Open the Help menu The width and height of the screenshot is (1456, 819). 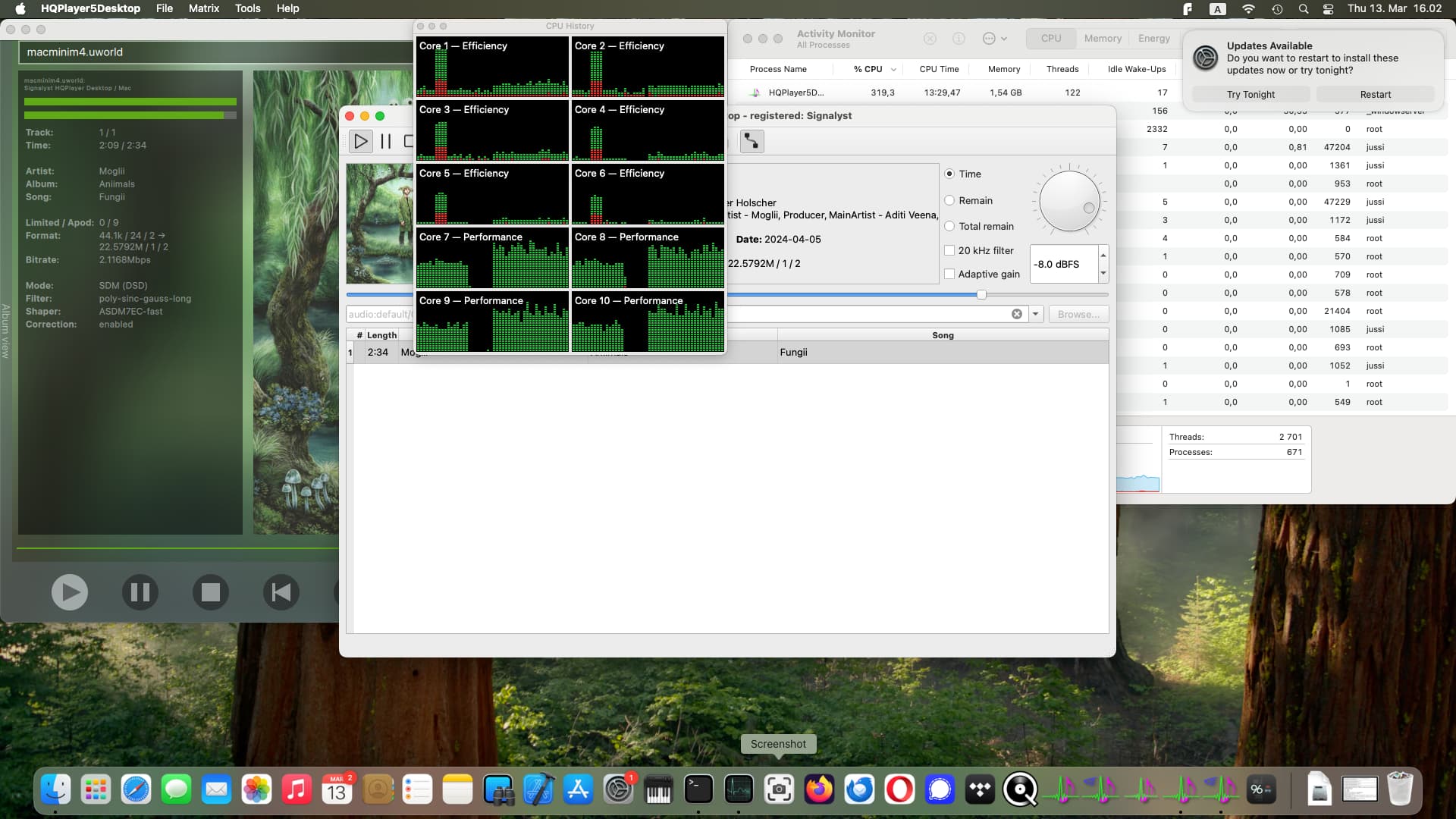point(287,8)
